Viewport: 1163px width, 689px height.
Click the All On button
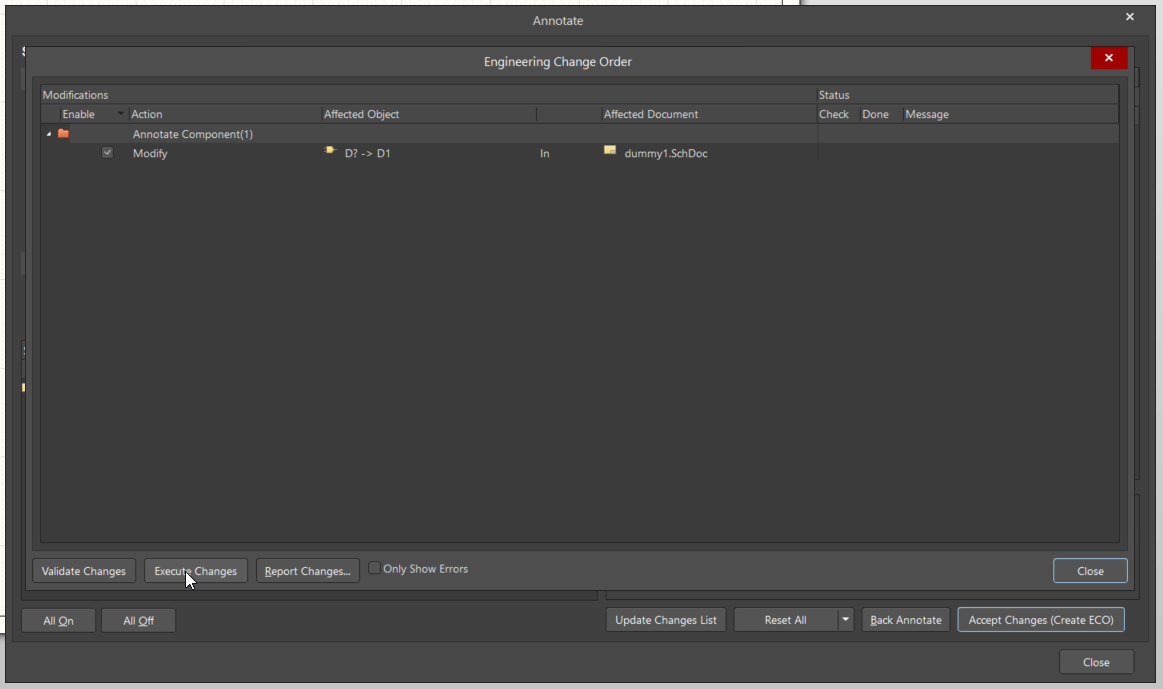click(x=58, y=621)
